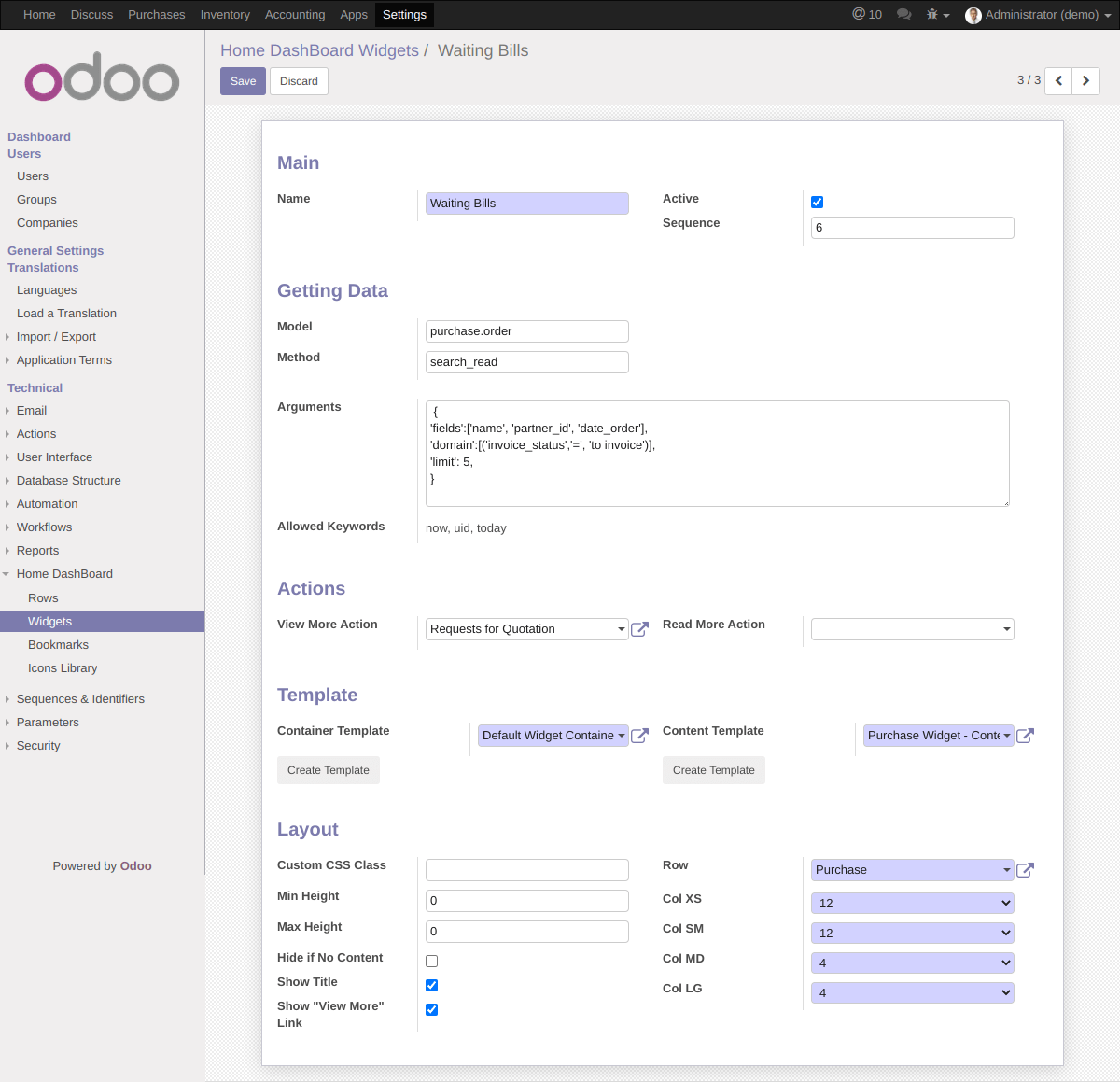
Task: Open View More Action record via external link icon
Action: tap(639, 629)
